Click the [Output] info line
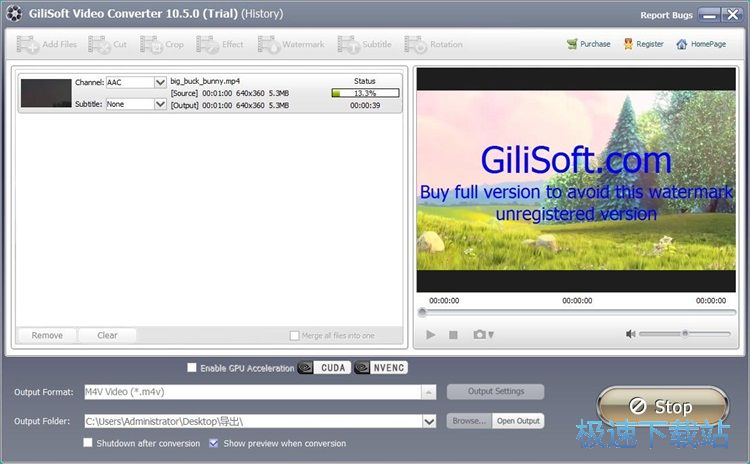Screen dimensions: 750x464 click(x=230, y=105)
